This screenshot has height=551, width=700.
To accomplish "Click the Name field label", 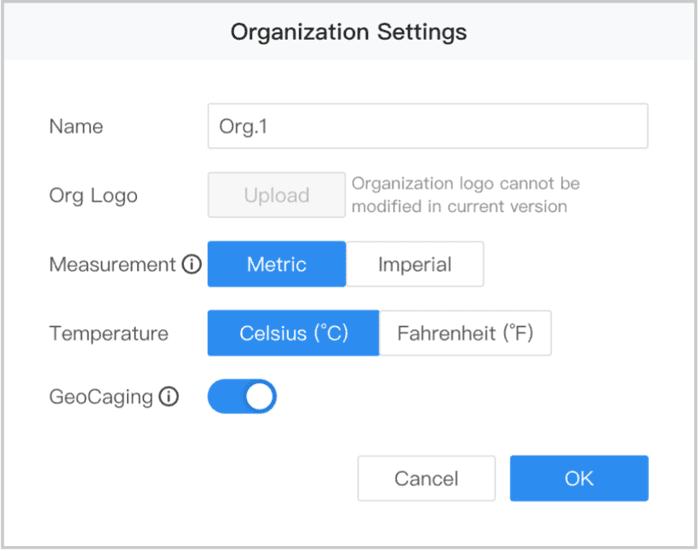I will [76, 127].
